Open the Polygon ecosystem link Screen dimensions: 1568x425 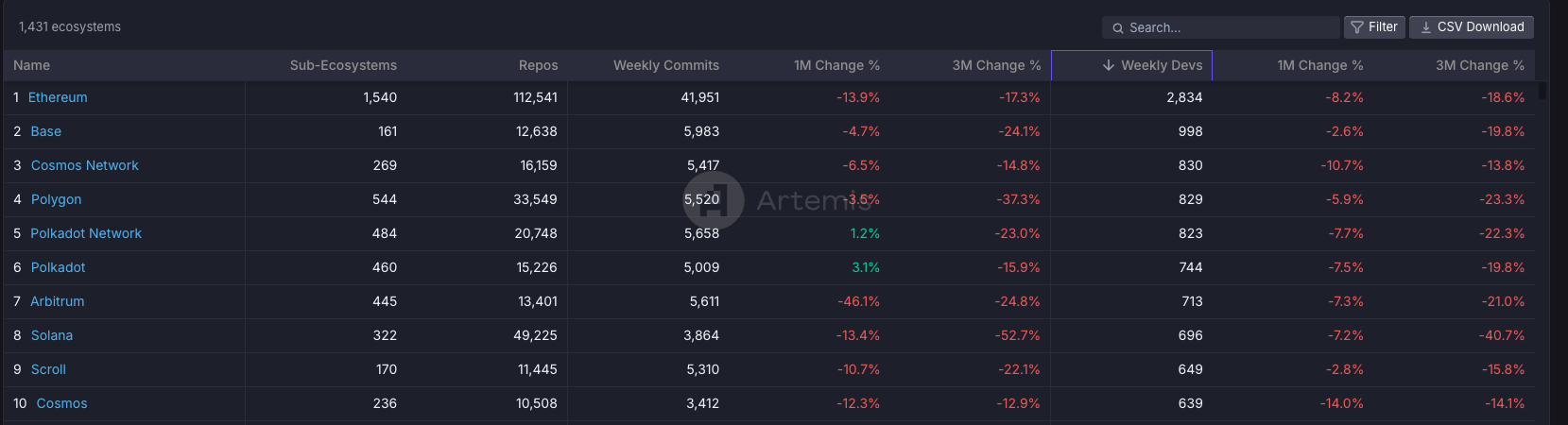click(x=57, y=199)
